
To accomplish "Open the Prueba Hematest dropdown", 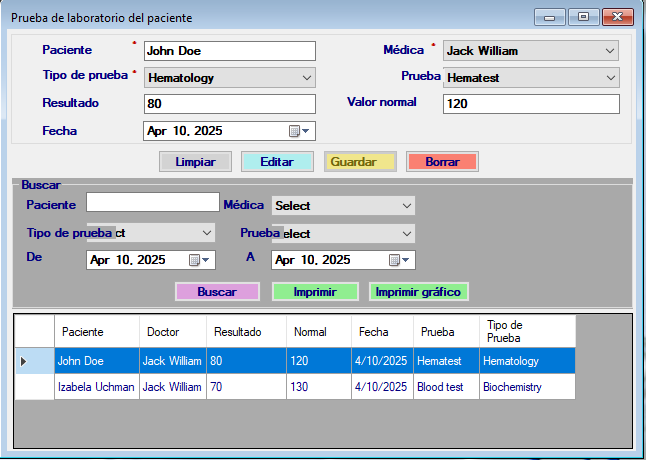I will [610, 77].
